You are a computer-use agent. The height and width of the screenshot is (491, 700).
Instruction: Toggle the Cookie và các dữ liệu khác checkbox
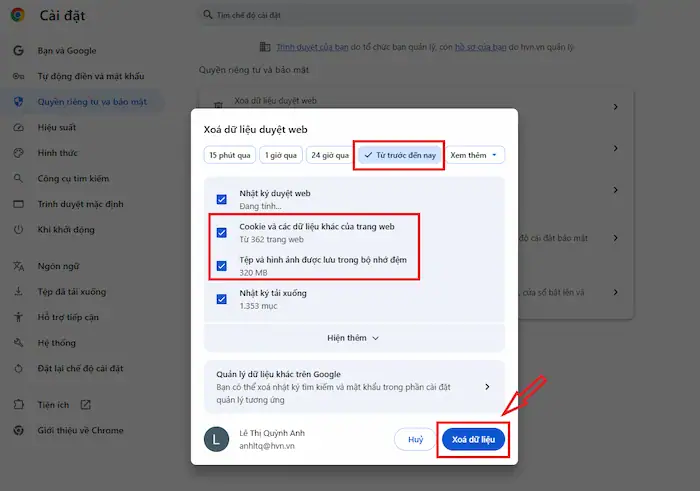coord(221,233)
